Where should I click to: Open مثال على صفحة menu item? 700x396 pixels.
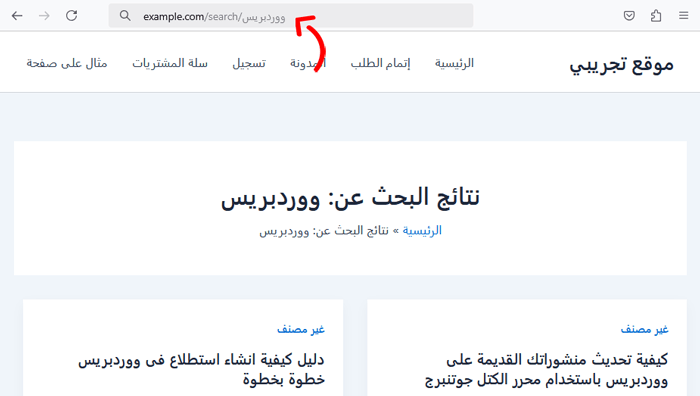pyautogui.click(x=67, y=63)
